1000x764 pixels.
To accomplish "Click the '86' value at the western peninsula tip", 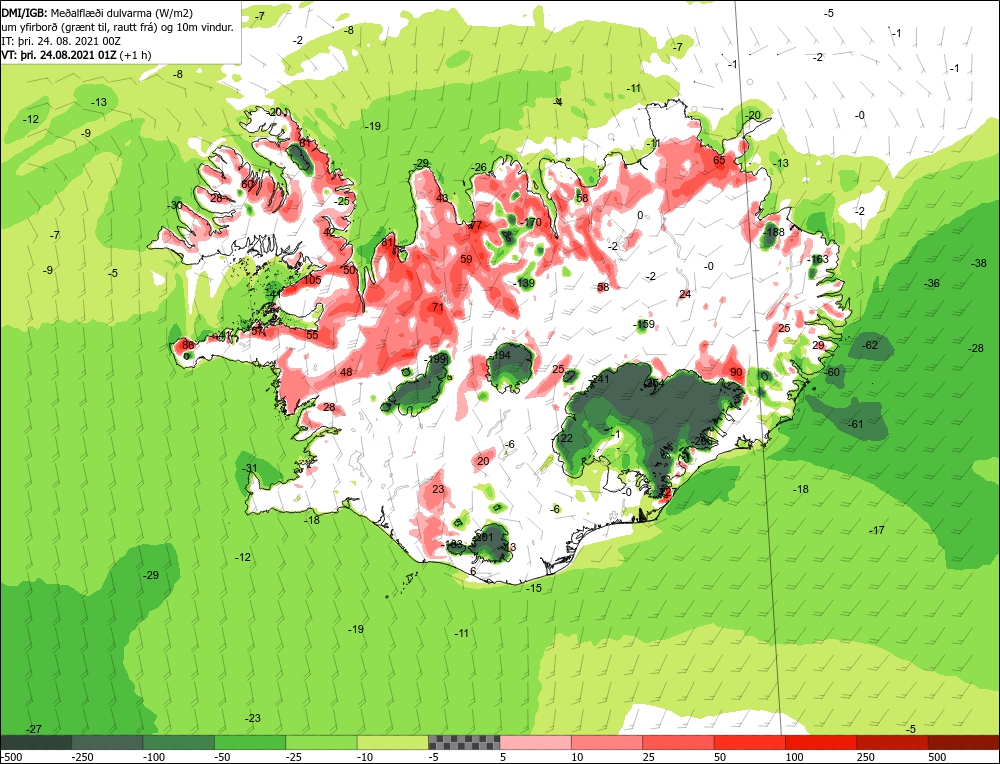I will pos(188,345).
